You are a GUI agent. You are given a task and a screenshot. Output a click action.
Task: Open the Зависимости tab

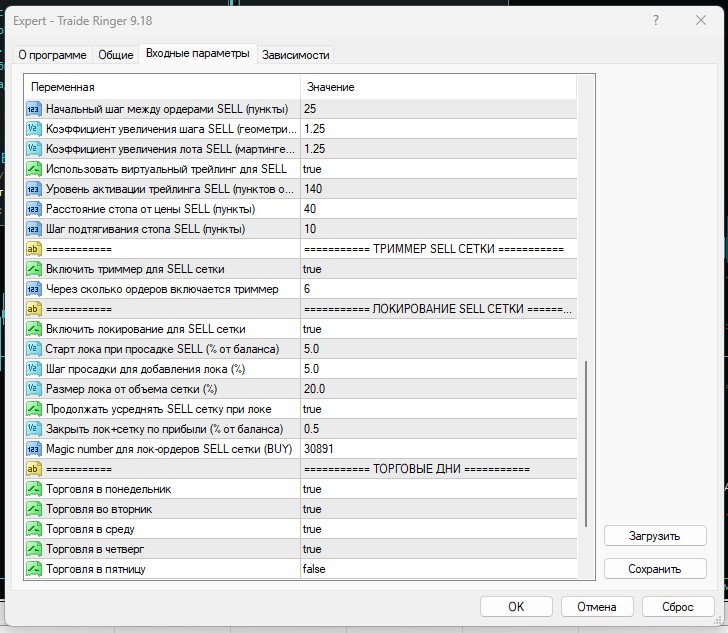tap(296, 55)
